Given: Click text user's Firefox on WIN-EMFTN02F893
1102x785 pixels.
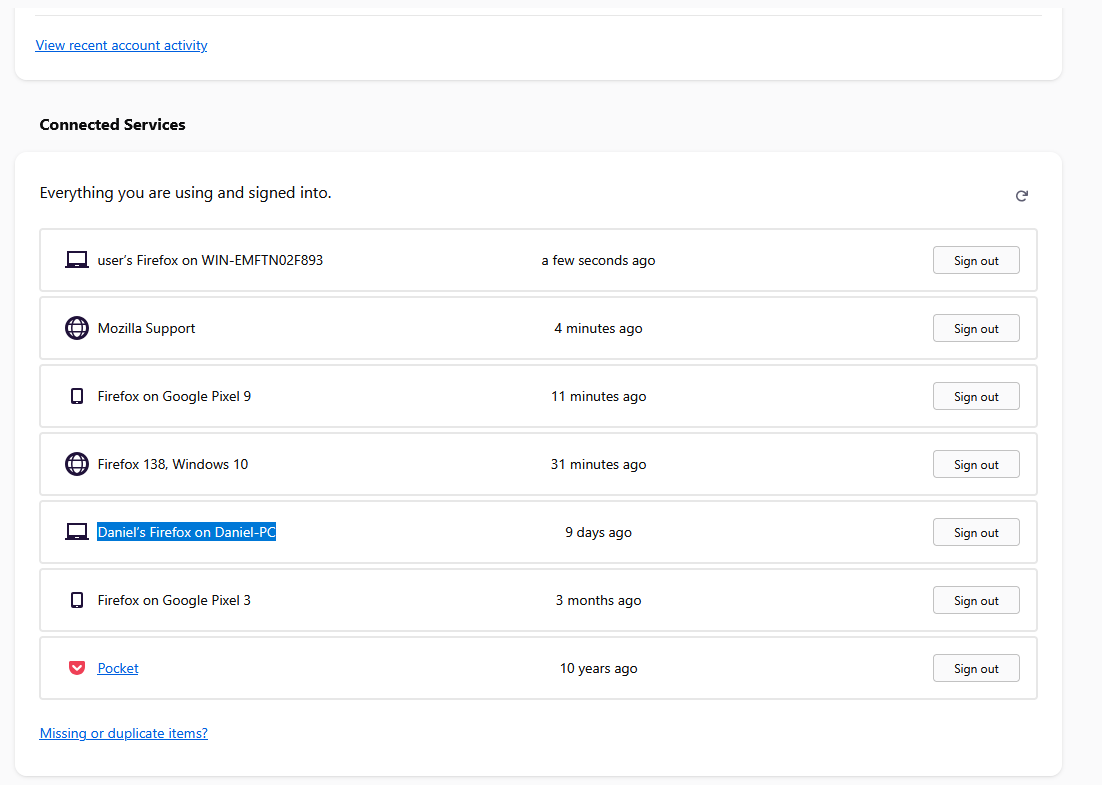Looking at the screenshot, I should point(210,260).
